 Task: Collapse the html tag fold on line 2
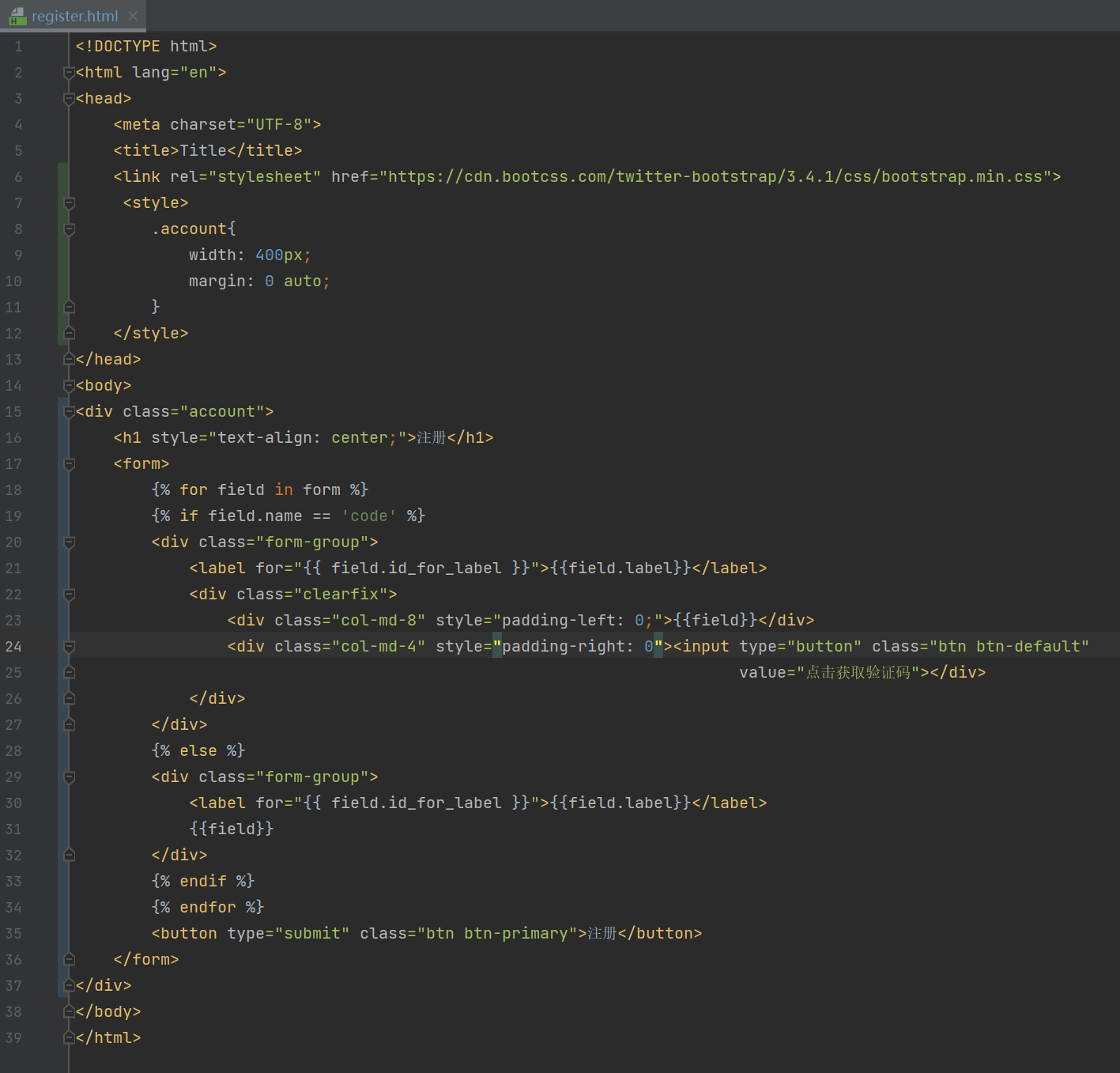[x=70, y=73]
